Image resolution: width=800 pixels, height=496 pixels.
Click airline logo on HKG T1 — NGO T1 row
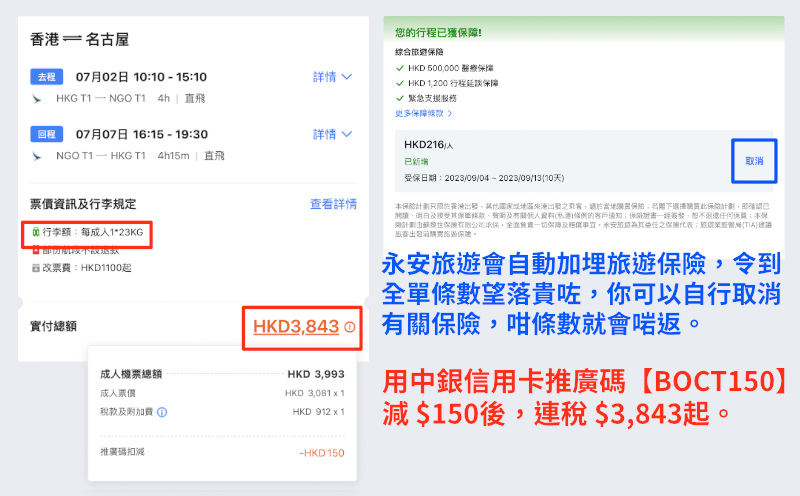pyautogui.click(x=37, y=98)
